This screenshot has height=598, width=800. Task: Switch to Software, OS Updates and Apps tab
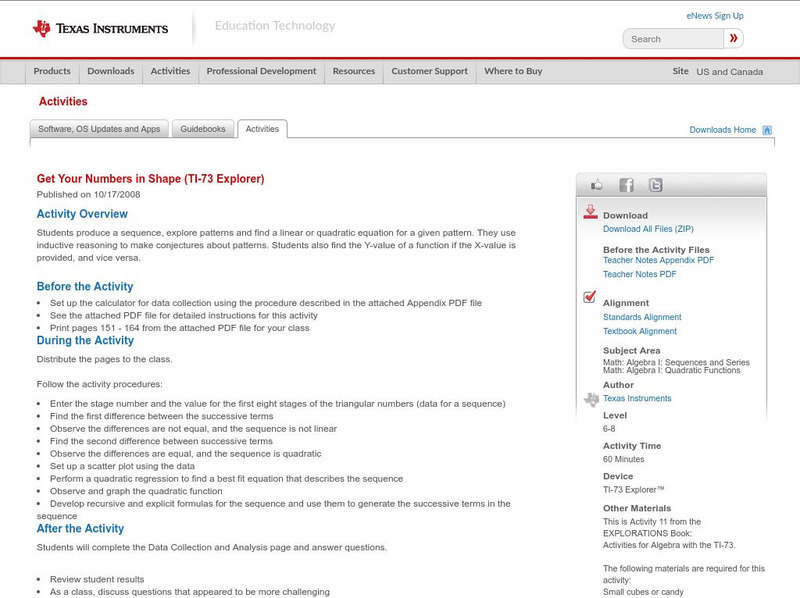tap(99, 129)
